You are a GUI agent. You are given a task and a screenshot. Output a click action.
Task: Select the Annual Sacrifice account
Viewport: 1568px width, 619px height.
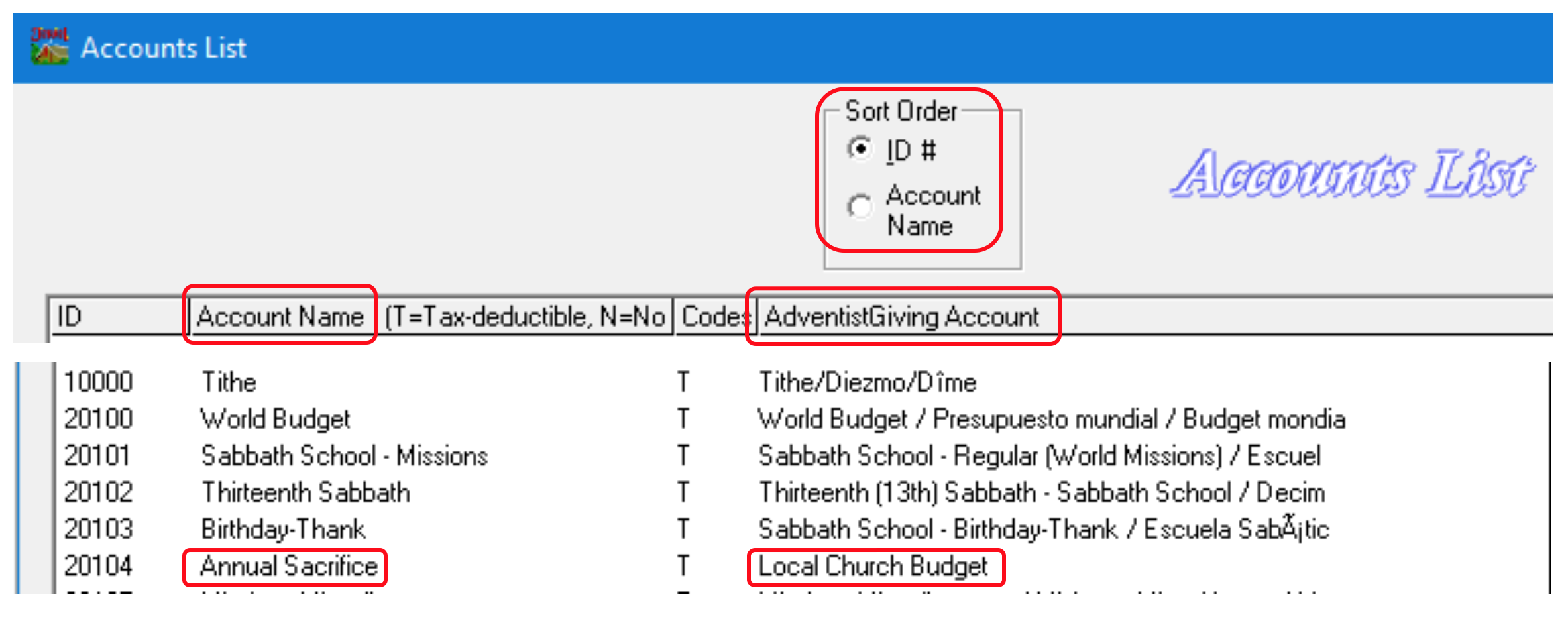coord(288,566)
